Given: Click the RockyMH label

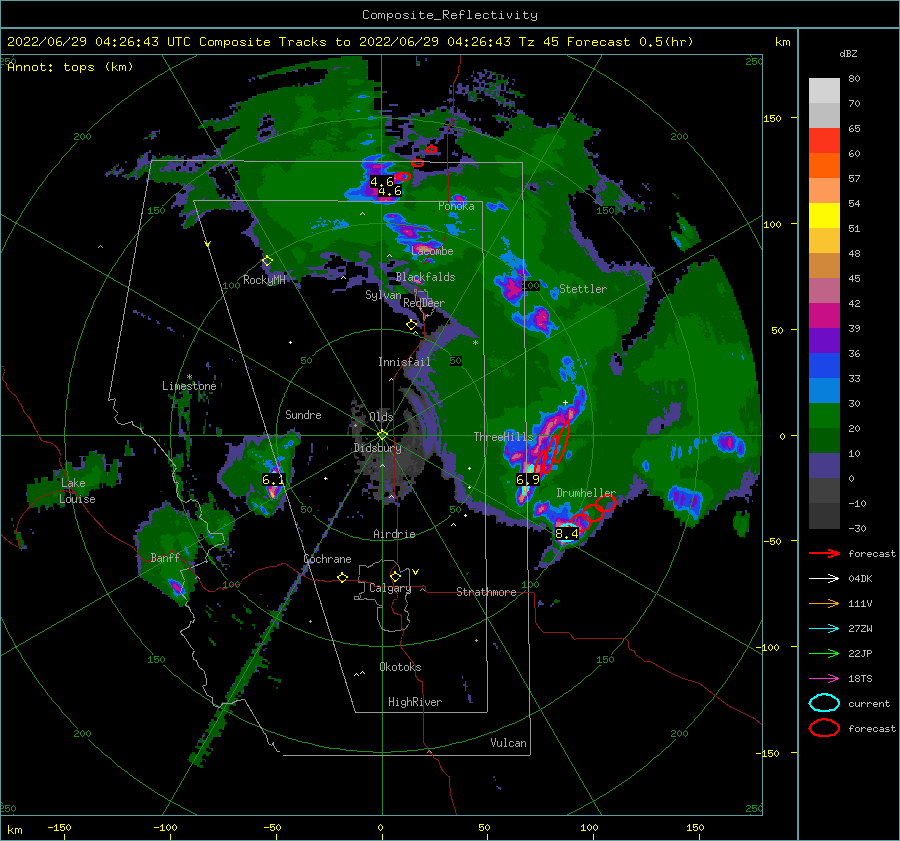Looking at the screenshot, I should (264, 280).
